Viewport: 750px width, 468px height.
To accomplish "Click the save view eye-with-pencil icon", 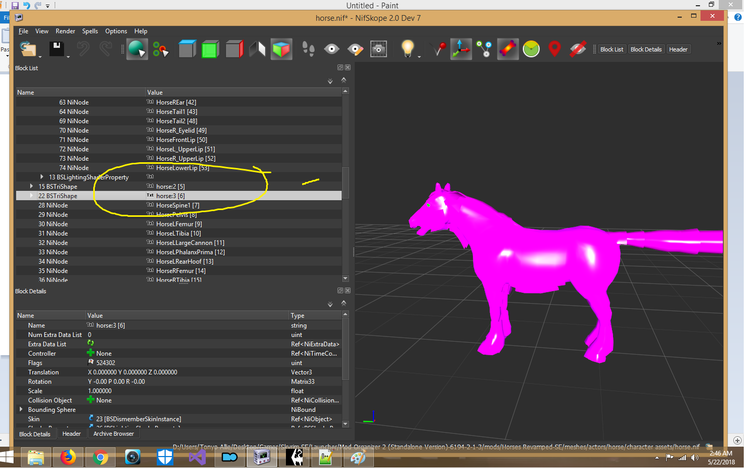I will point(355,49).
